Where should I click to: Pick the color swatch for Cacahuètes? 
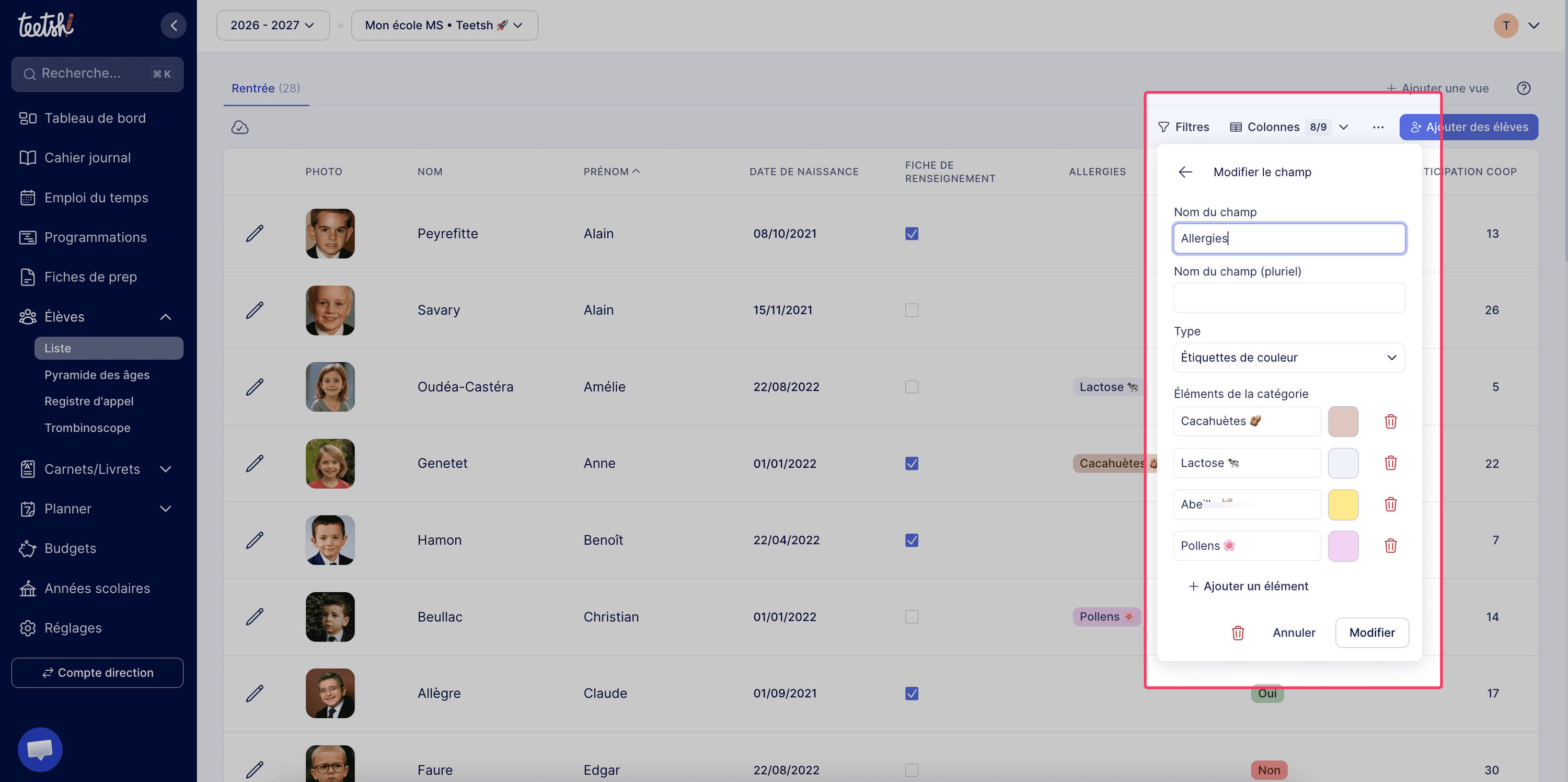pyautogui.click(x=1343, y=421)
